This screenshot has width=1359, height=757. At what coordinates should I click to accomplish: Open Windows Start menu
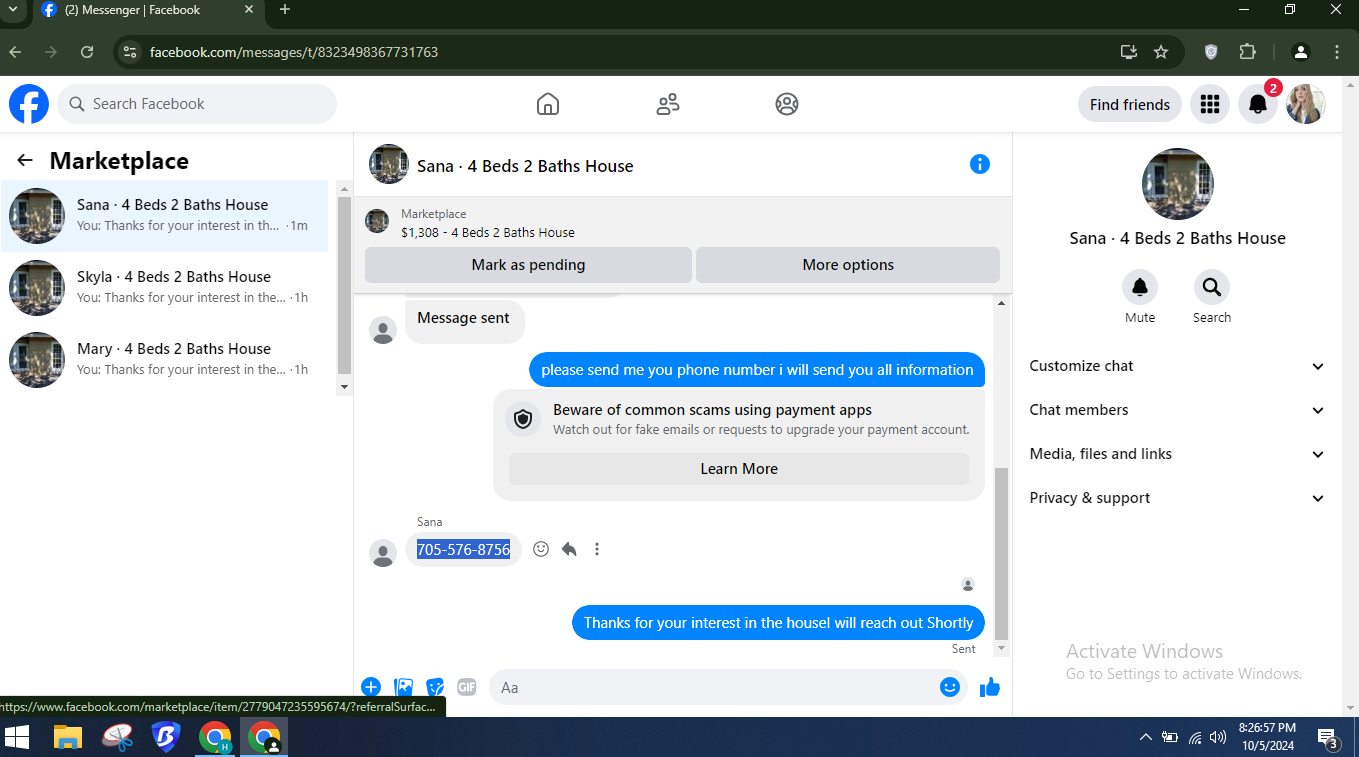17,738
